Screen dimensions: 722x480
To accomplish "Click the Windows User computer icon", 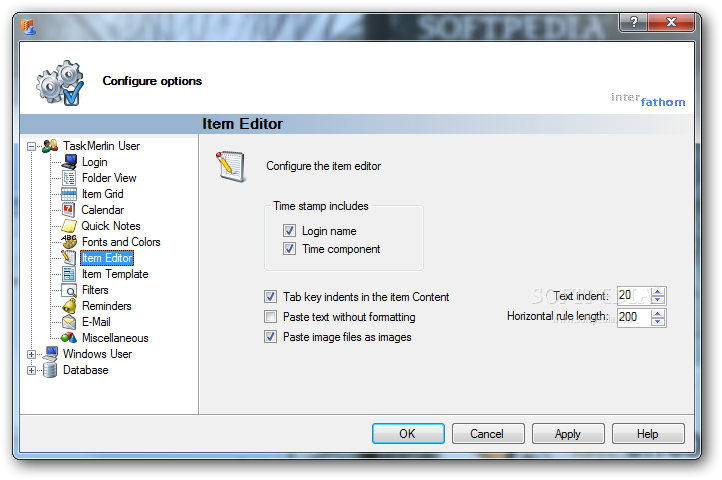I will [x=50, y=354].
